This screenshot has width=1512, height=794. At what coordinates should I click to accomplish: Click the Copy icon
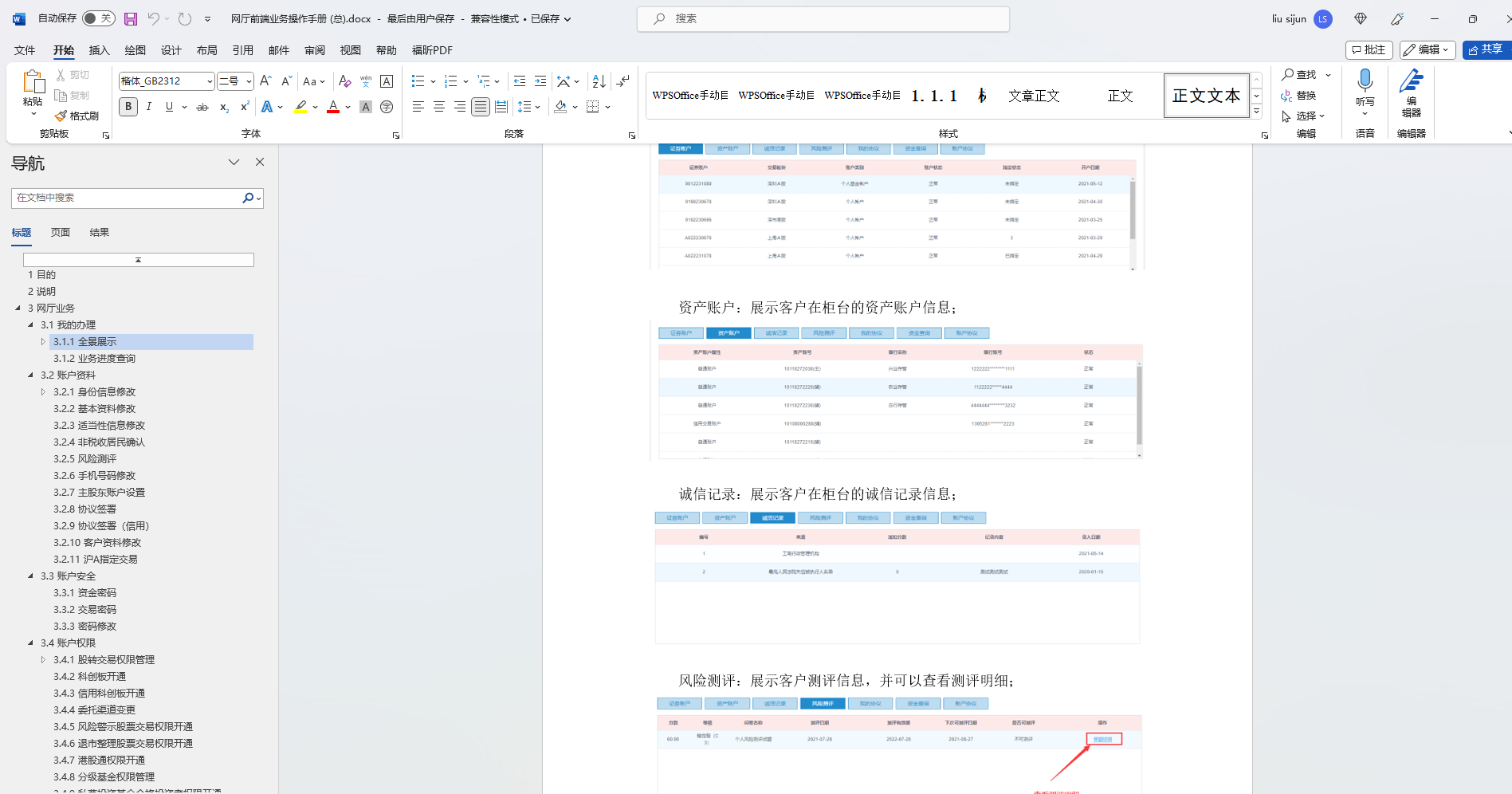pyautogui.click(x=61, y=96)
